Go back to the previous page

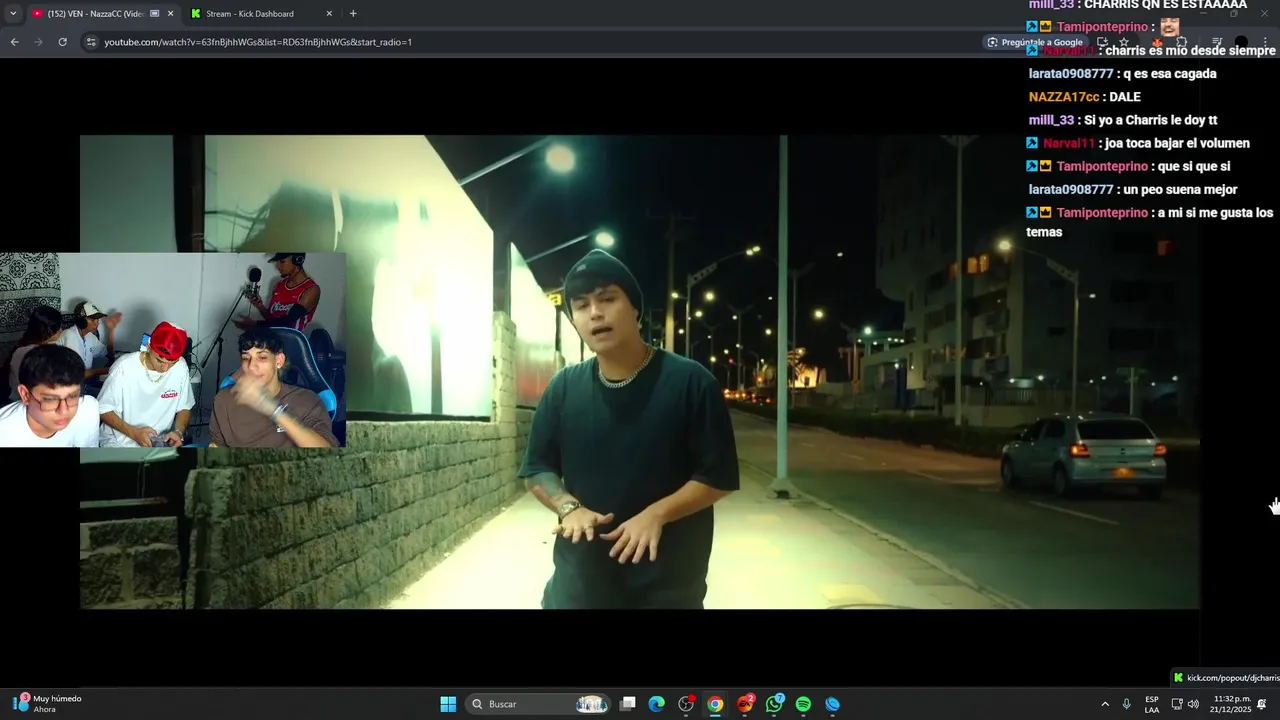click(x=15, y=42)
